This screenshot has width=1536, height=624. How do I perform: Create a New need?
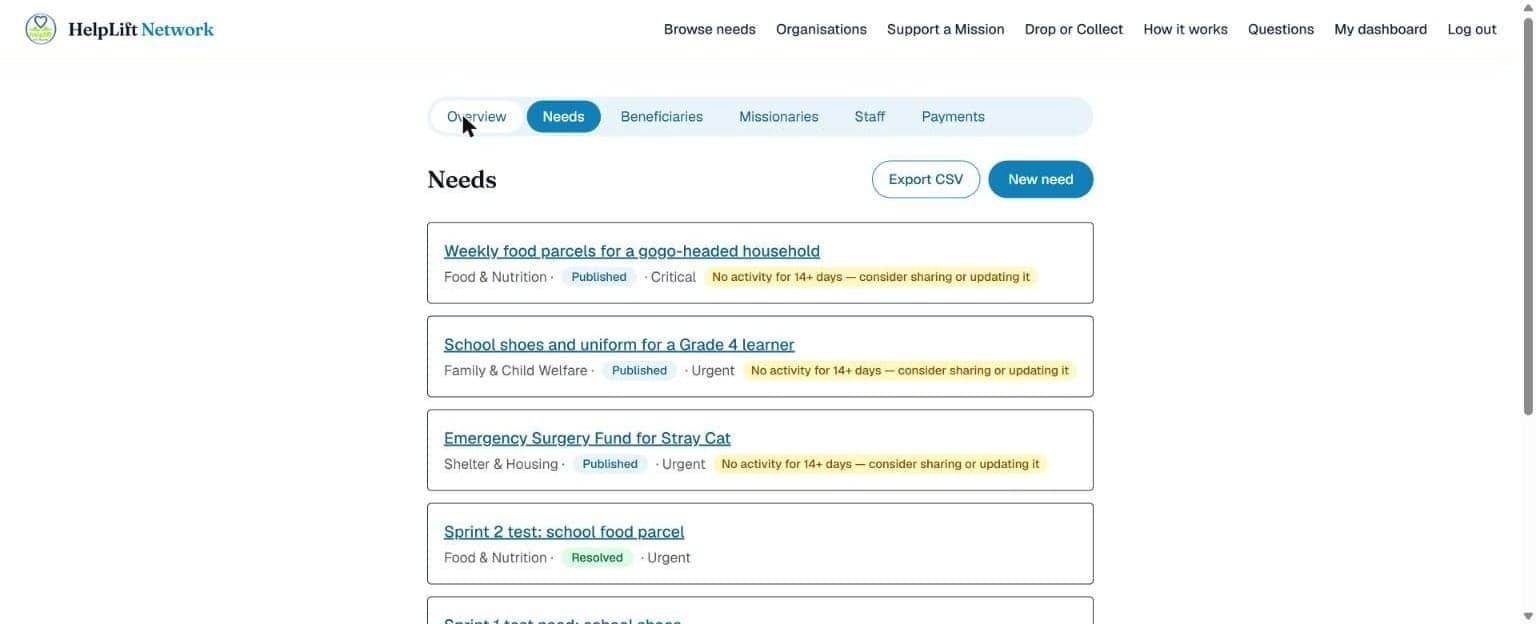[x=1041, y=180]
